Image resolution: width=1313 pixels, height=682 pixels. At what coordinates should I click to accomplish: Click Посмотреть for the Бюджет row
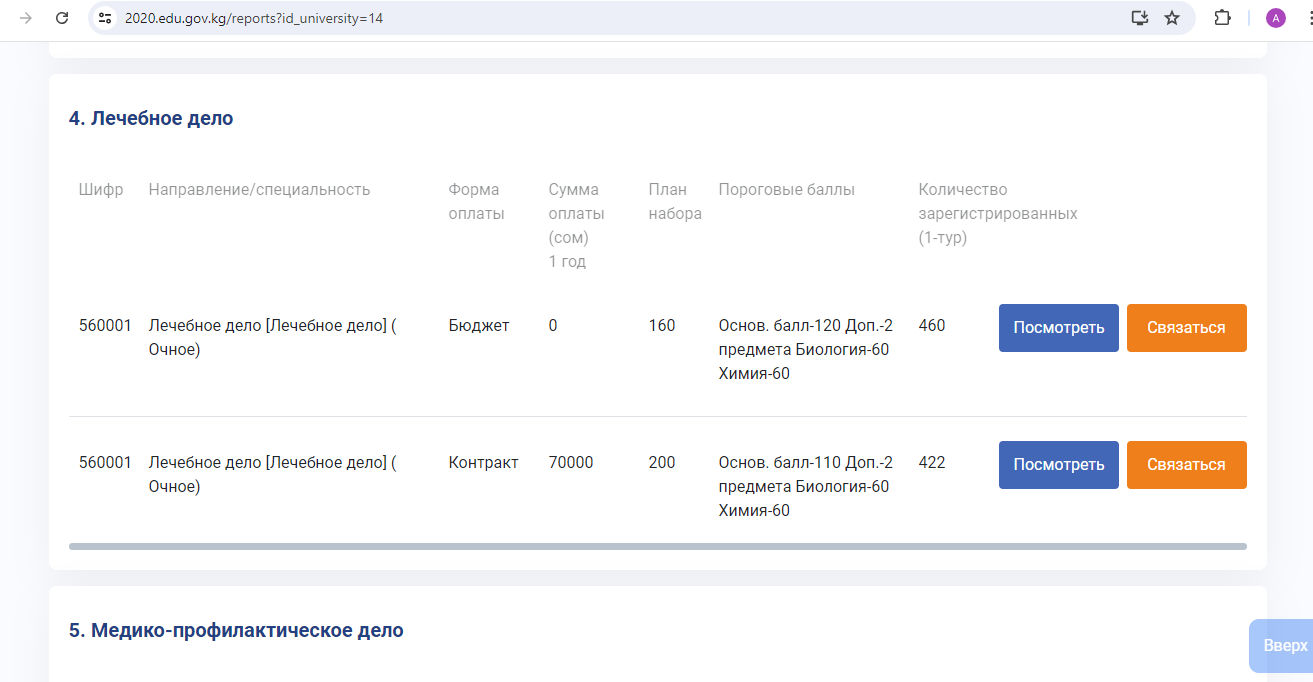coord(1059,328)
